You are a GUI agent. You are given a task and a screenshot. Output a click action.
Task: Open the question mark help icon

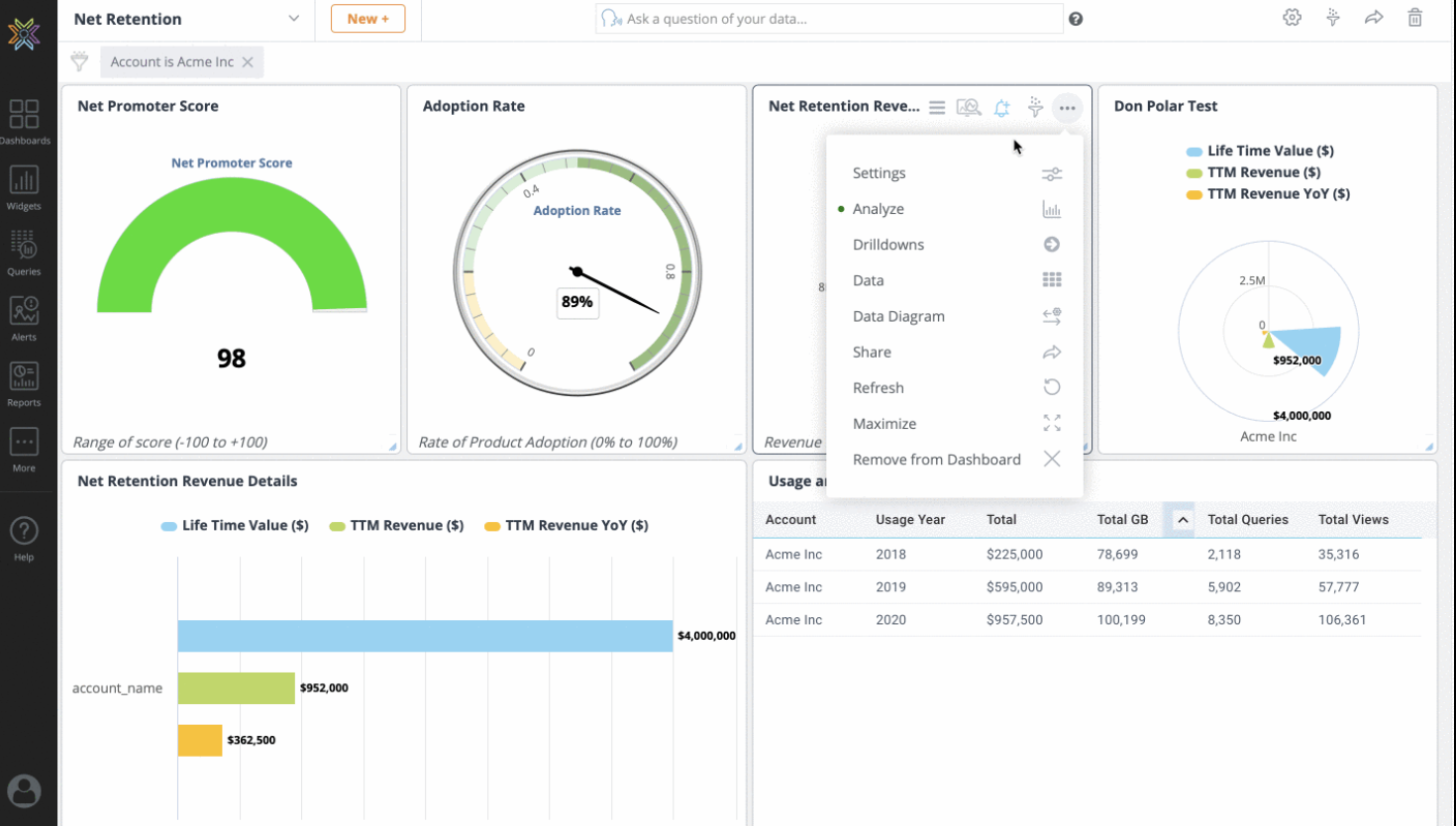pos(1076,19)
